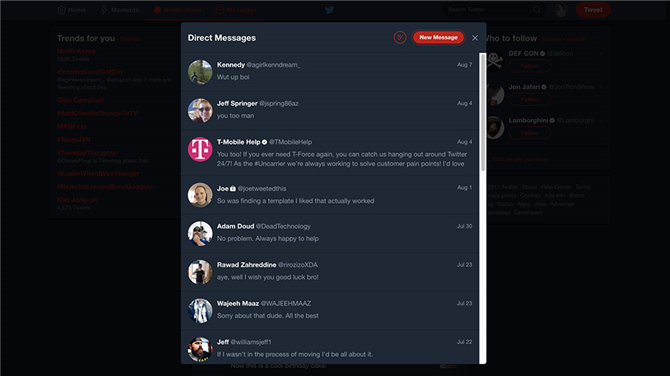
Task: Open Moments tab in the top bar
Action: pyautogui.click(x=120, y=10)
